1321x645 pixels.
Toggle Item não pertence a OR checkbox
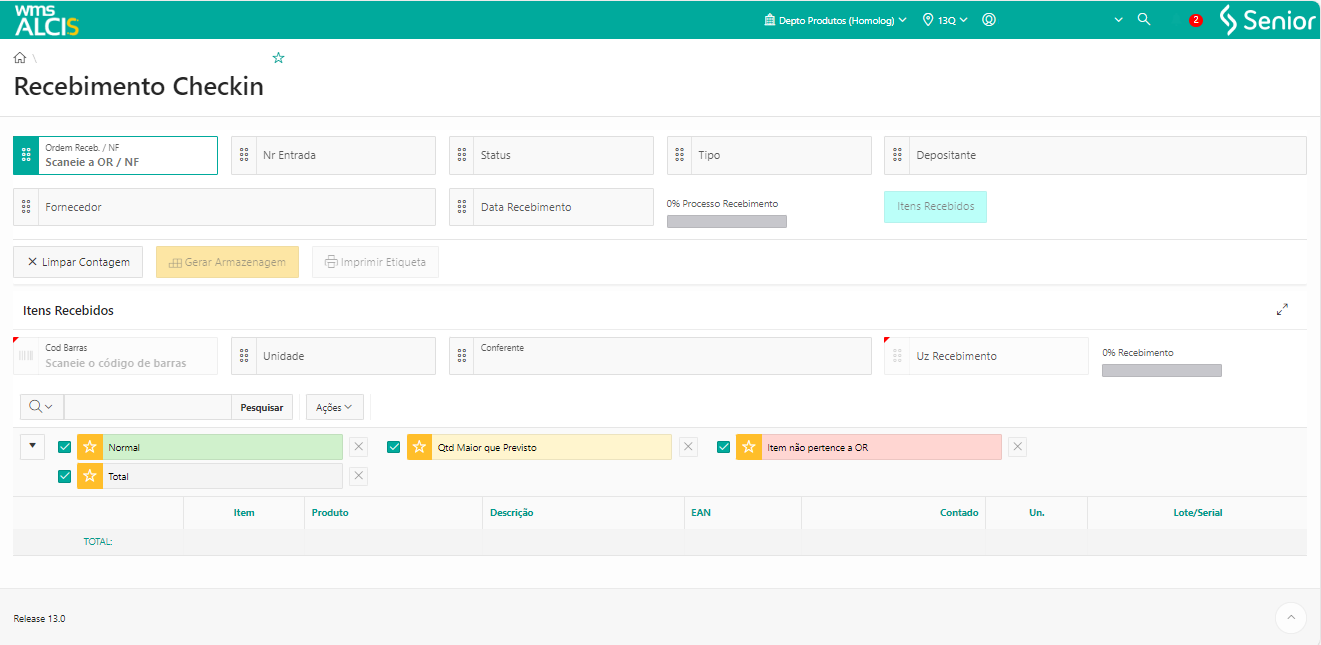(x=724, y=447)
